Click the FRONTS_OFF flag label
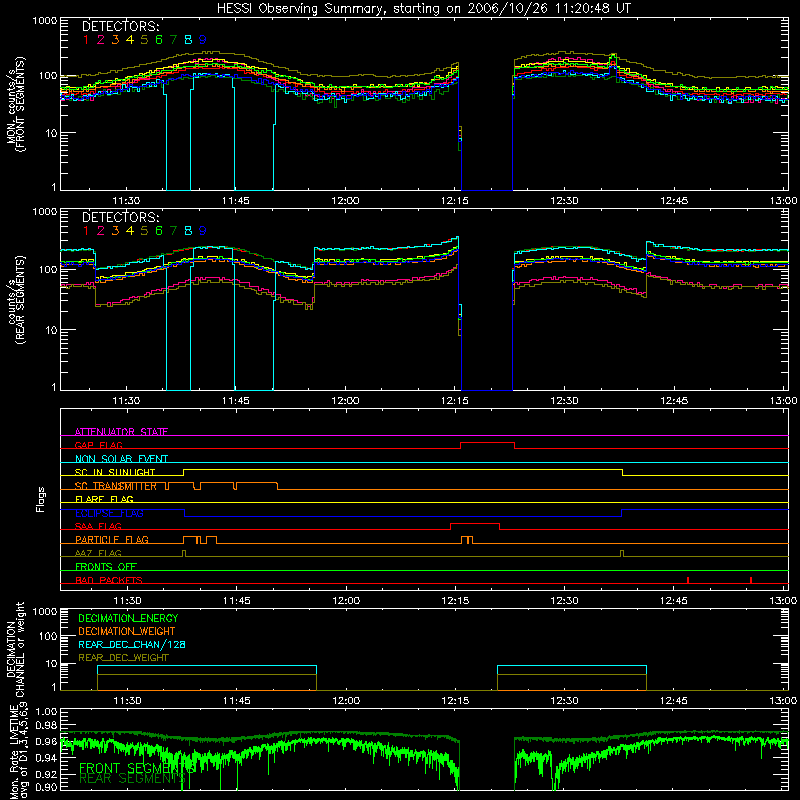The width and height of the screenshot is (800, 800). [106, 566]
